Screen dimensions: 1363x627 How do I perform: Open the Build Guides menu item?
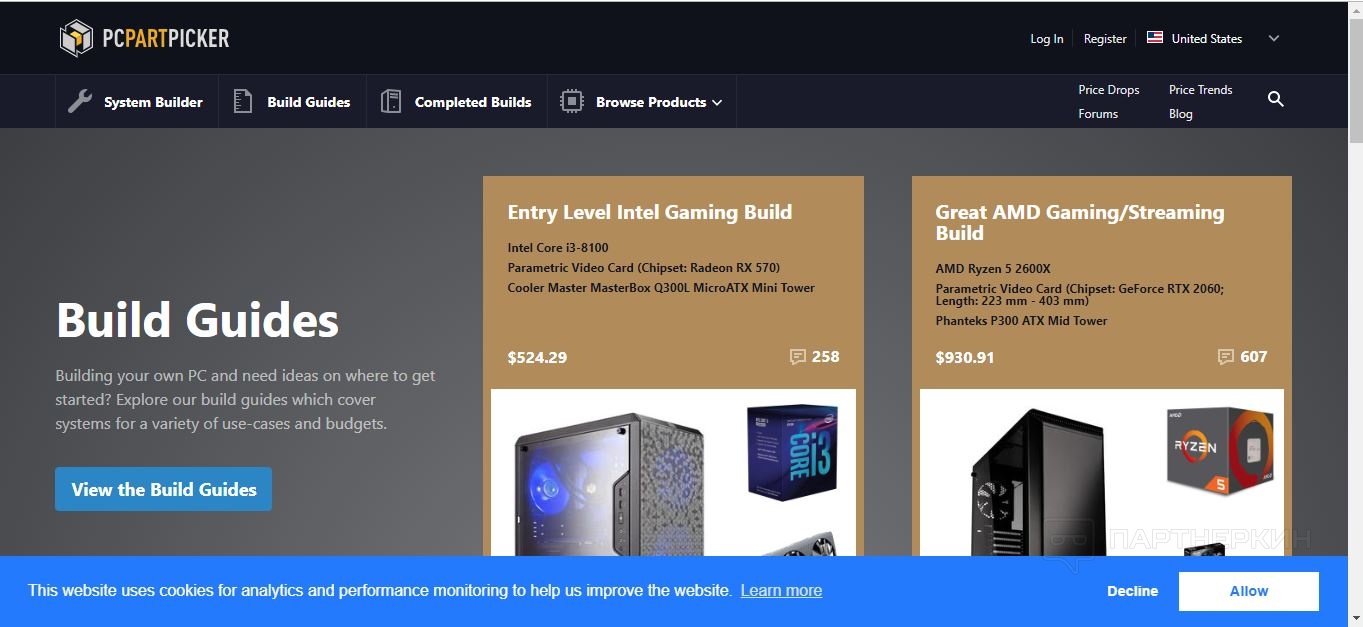click(292, 101)
